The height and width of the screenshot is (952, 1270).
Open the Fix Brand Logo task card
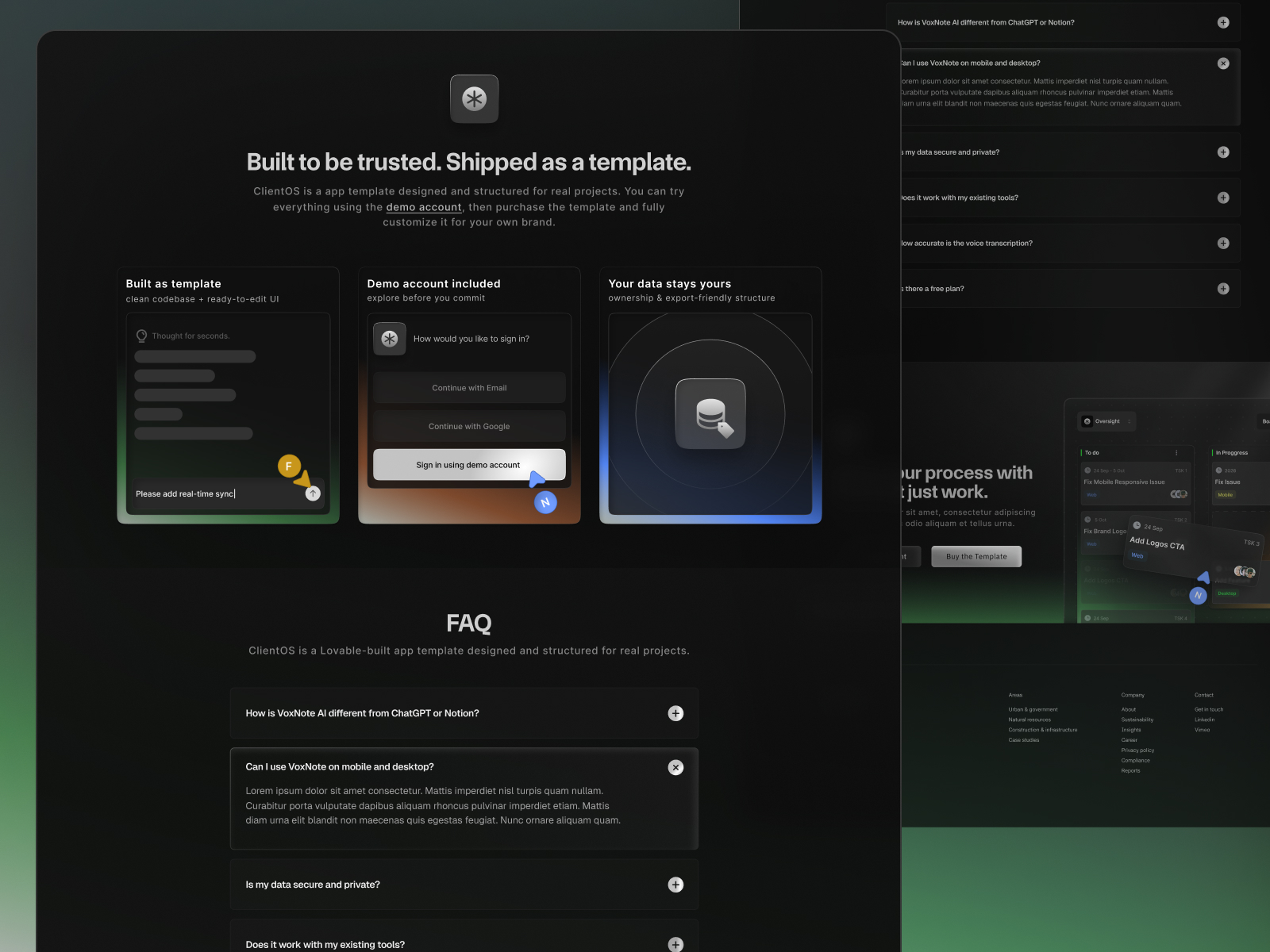1105,532
